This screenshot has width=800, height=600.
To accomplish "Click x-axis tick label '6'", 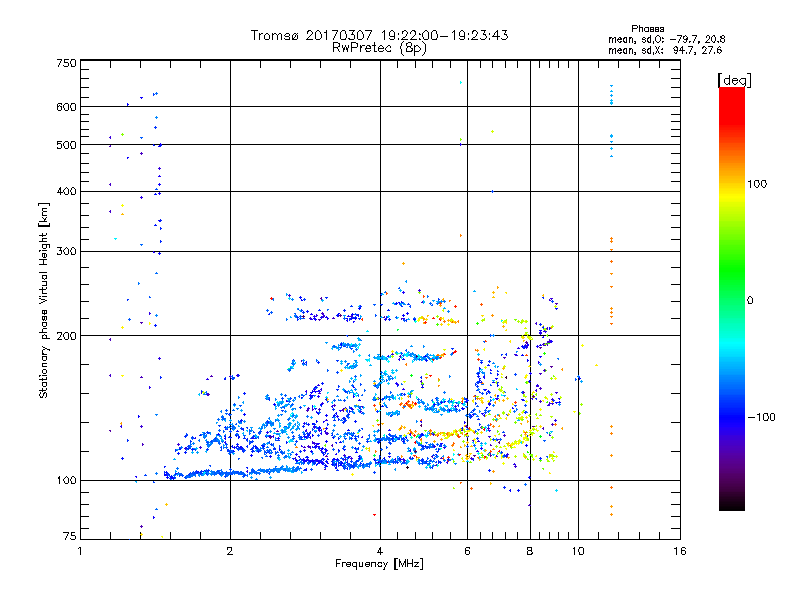I will tap(467, 551).
